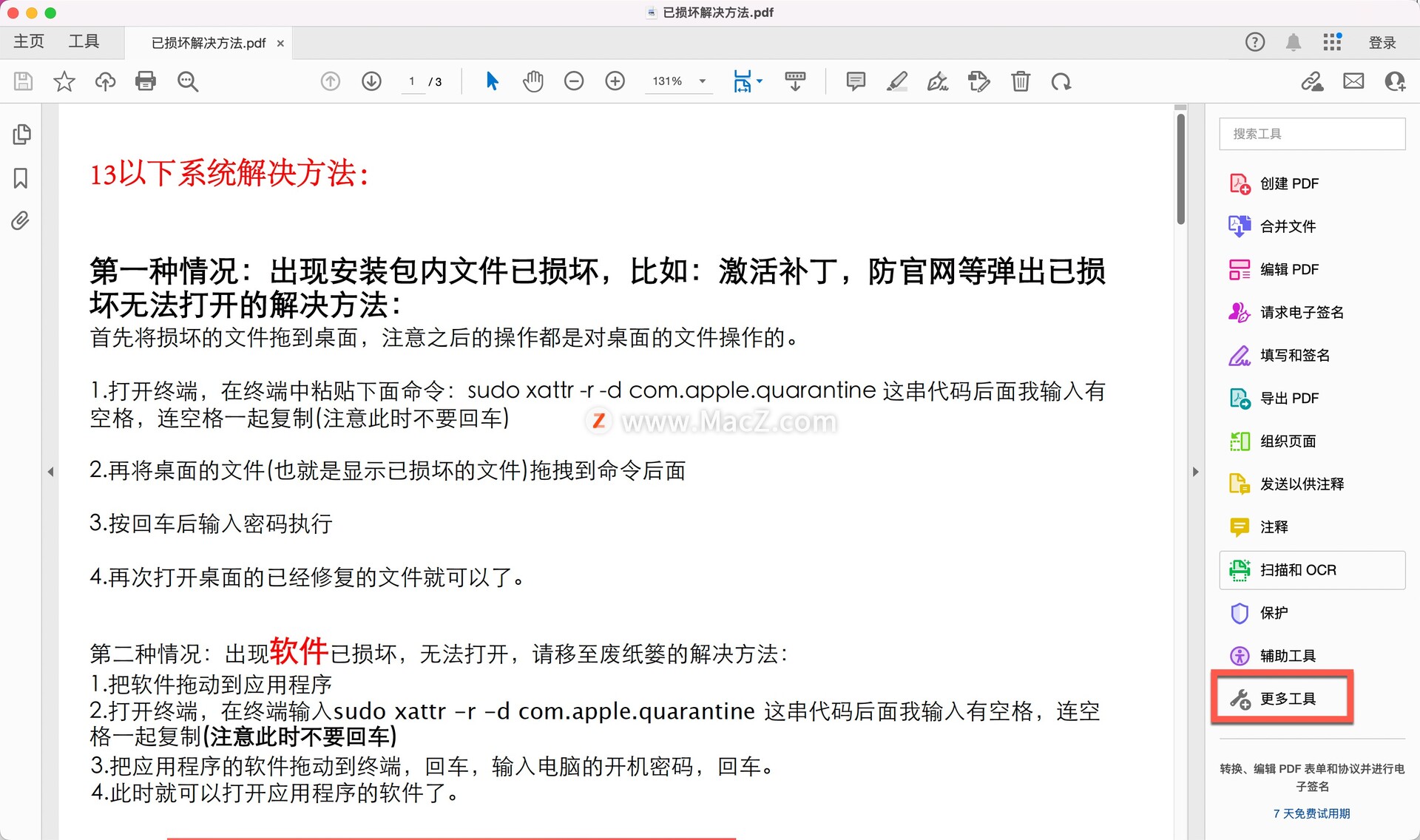
Task: Open the fit page width options
Action: 747,81
